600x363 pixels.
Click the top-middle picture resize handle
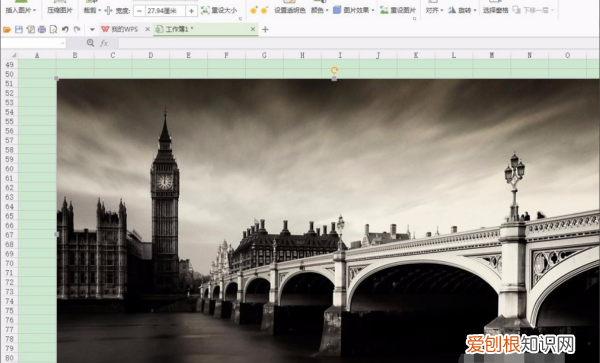pos(334,78)
